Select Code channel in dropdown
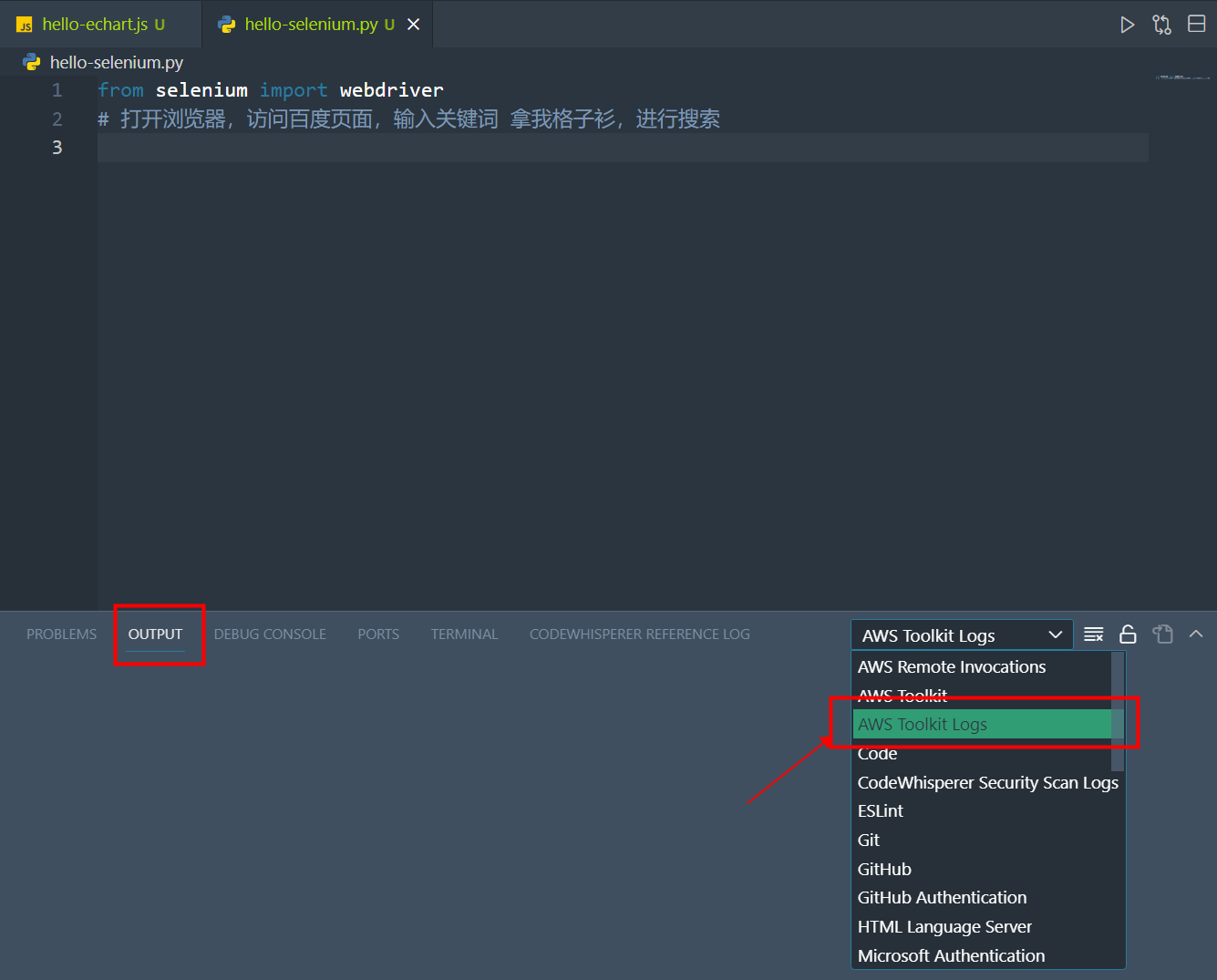 (x=982, y=753)
